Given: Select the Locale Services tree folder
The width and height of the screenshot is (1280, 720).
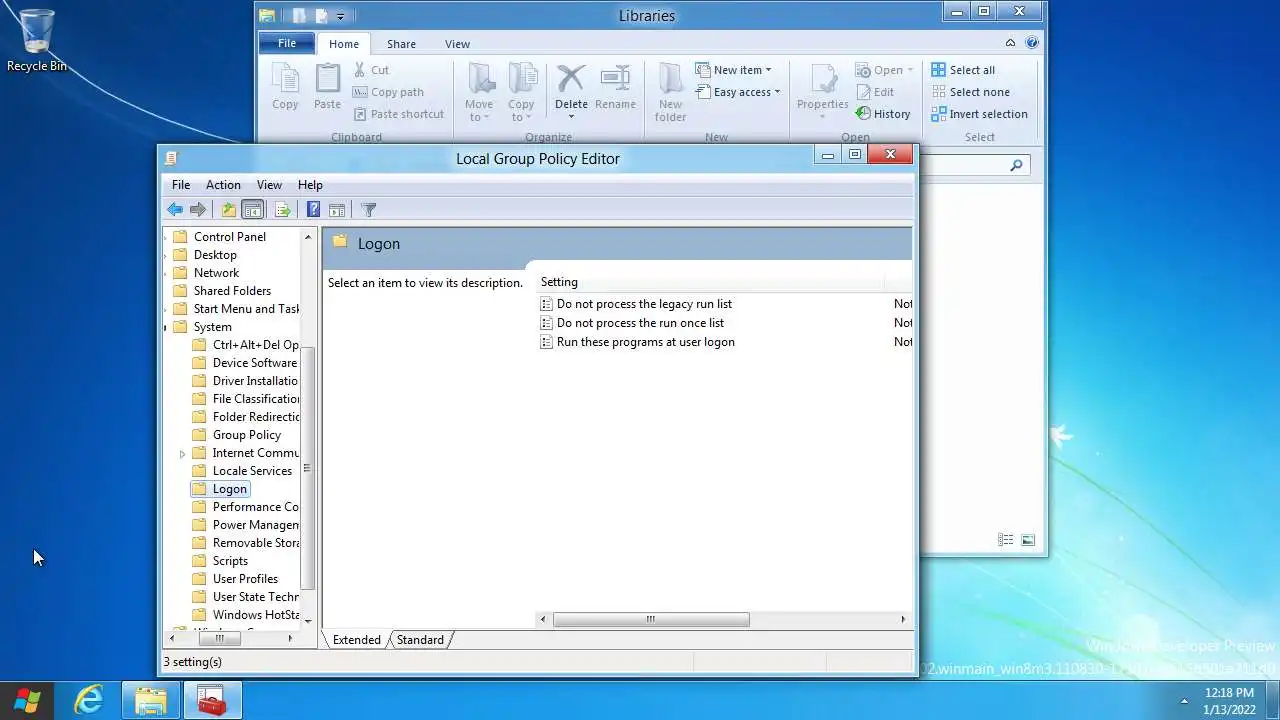Looking at the screenshot, I should (252, 471).
